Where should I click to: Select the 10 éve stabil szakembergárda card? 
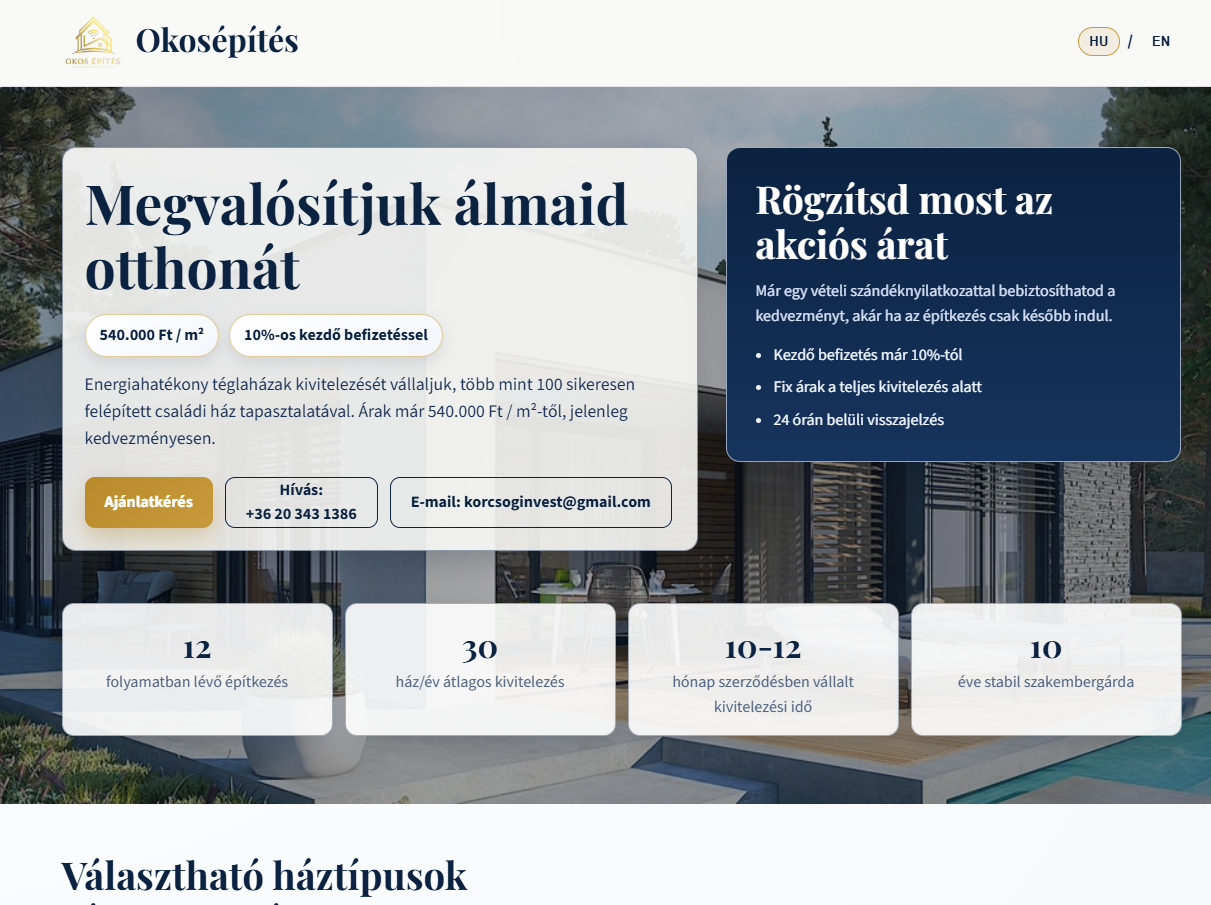click(x=1046, y=668)
